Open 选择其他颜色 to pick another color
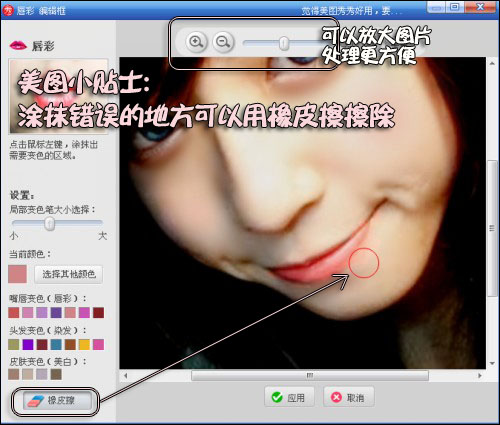The width and height of the screenshot is (500, 425). point(68,274)
